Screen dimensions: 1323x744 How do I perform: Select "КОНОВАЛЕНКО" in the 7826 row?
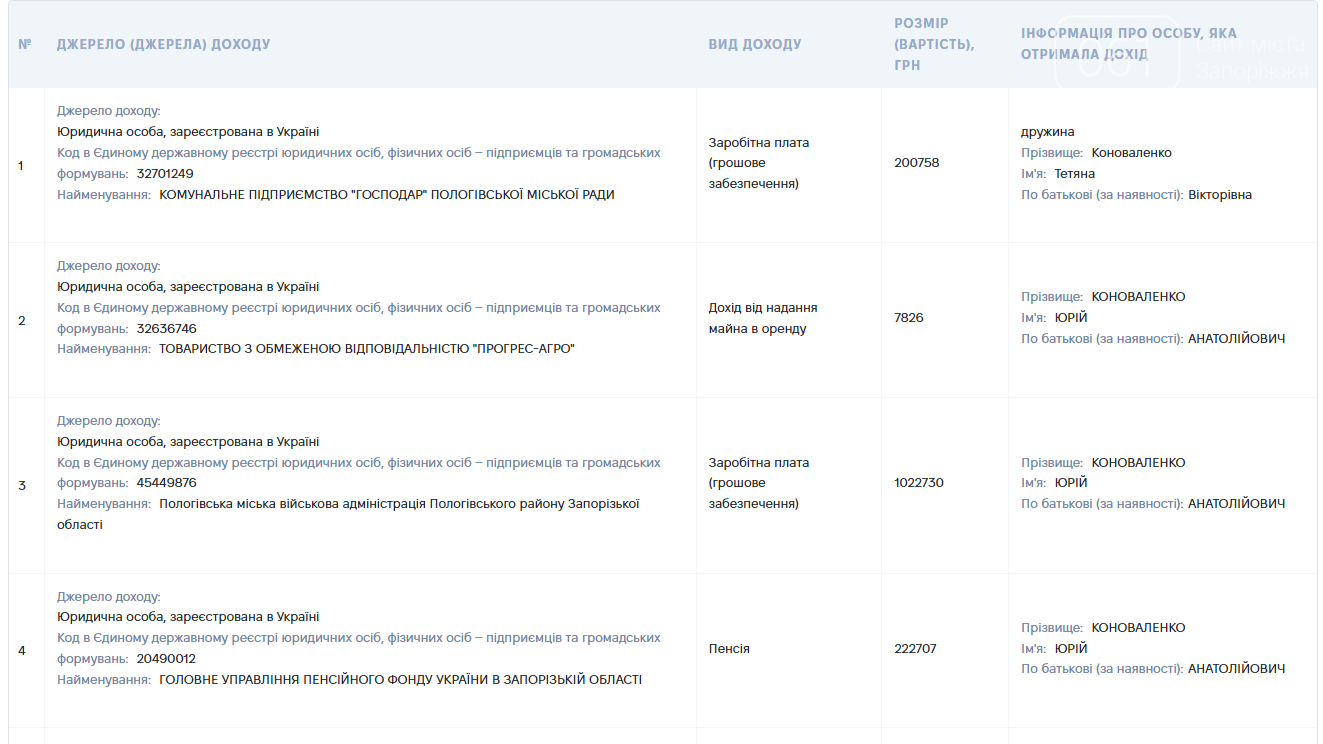tap(1138, 297)
